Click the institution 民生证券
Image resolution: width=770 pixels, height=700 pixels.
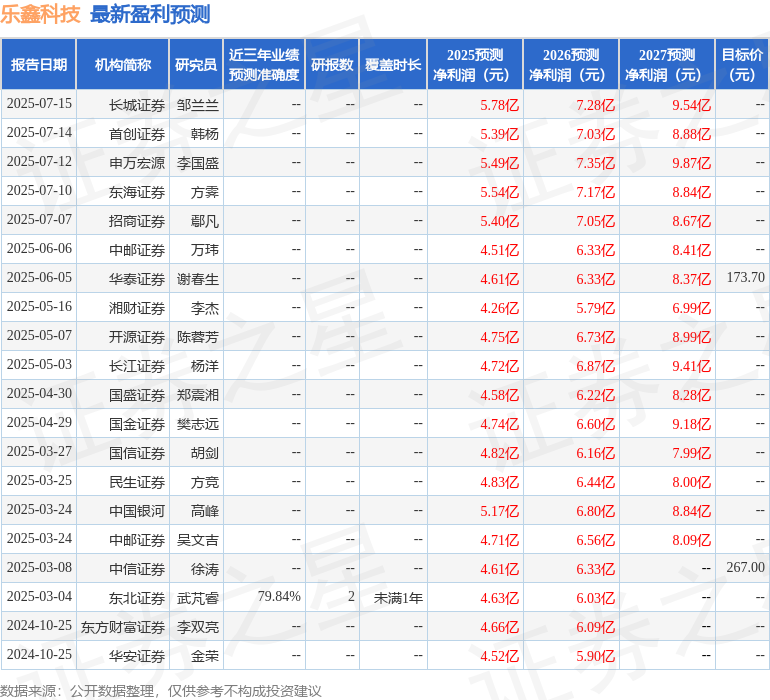[x=137, y=482]
